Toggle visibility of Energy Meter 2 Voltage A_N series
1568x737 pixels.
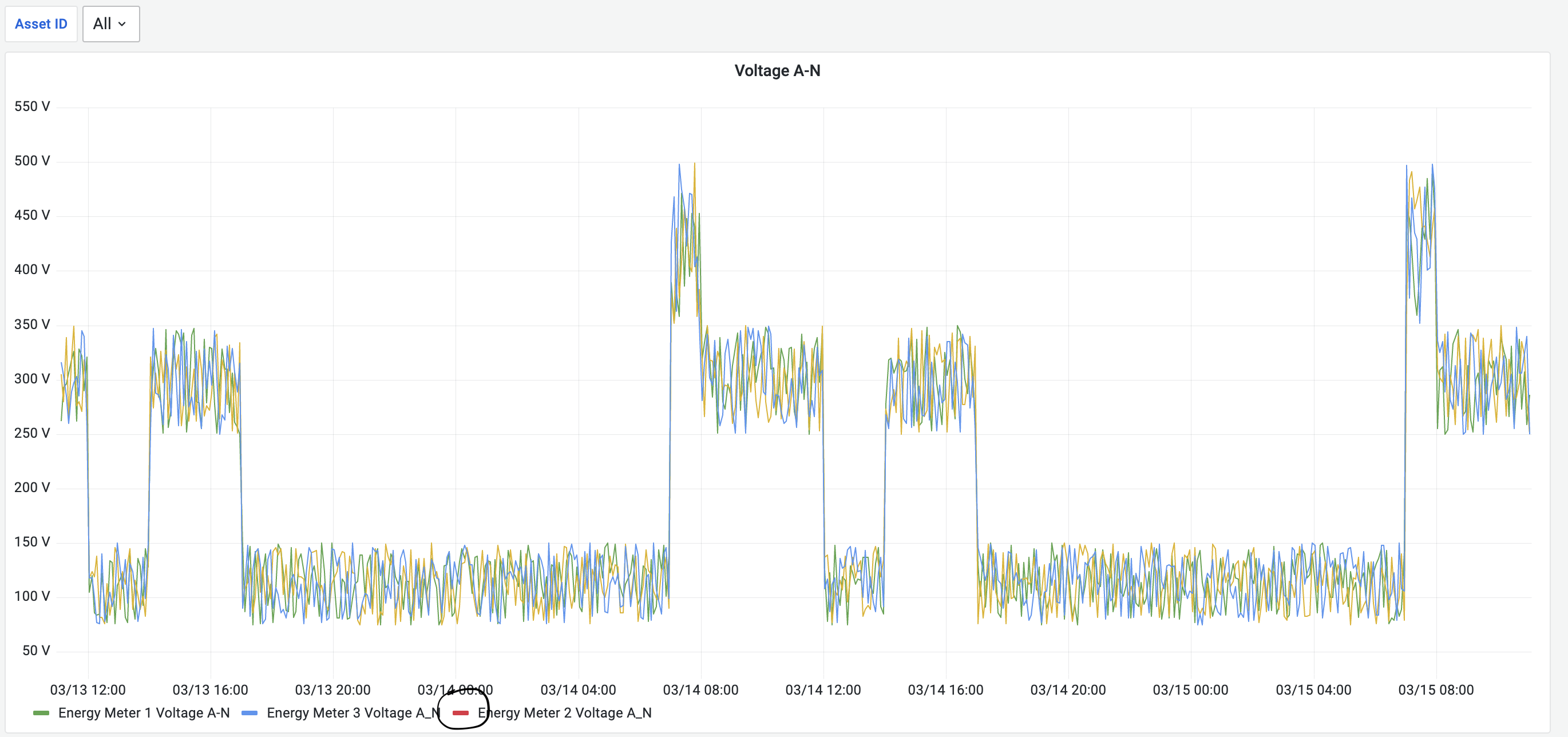565,712
